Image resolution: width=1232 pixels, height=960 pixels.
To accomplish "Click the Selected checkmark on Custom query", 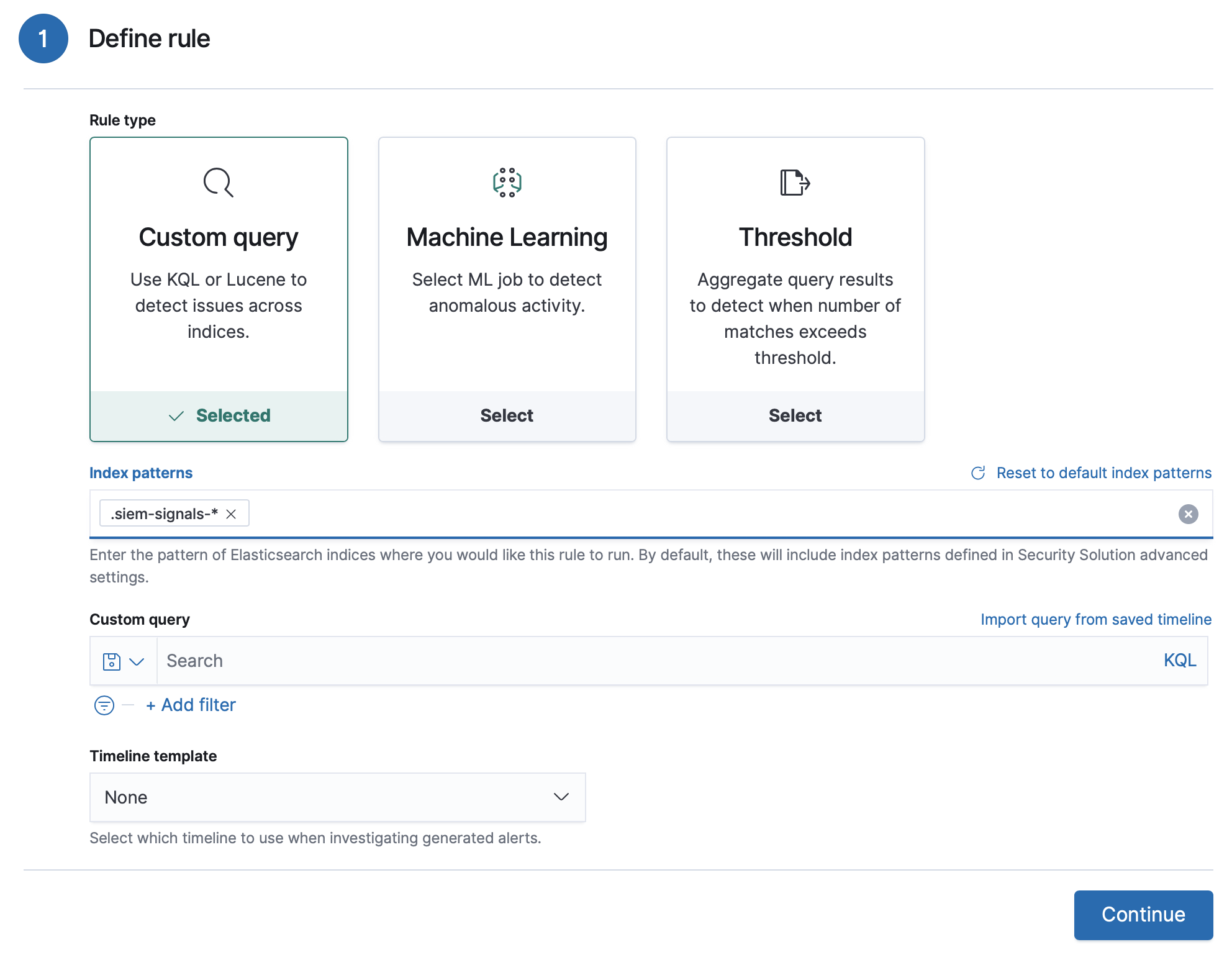I will point(176,416).
